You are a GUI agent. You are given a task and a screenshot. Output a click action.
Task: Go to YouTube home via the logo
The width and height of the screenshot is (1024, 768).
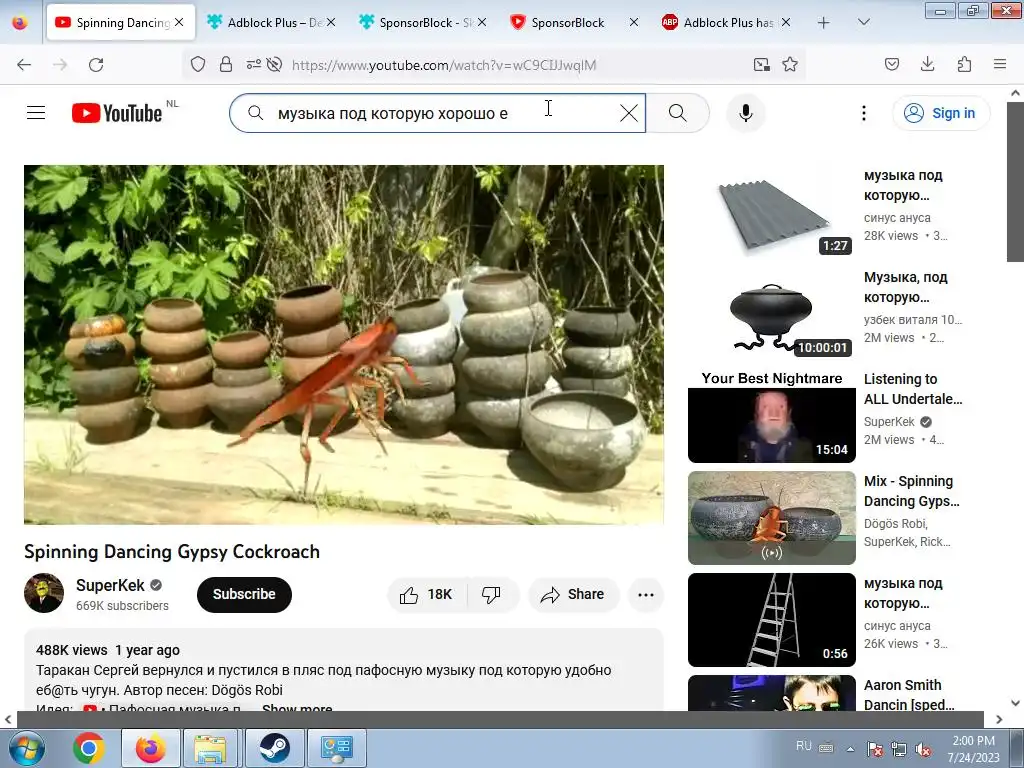[117, 113]
